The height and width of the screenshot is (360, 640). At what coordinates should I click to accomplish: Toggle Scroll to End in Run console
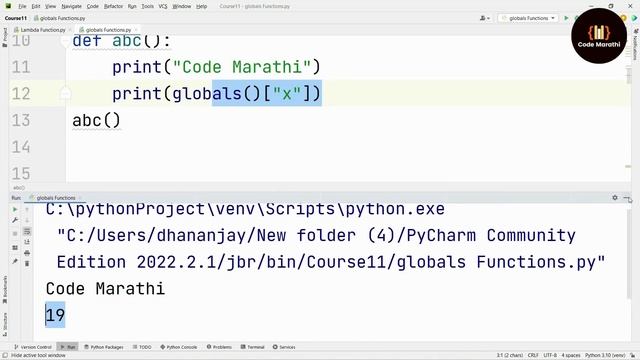click(x=27, y=242)
